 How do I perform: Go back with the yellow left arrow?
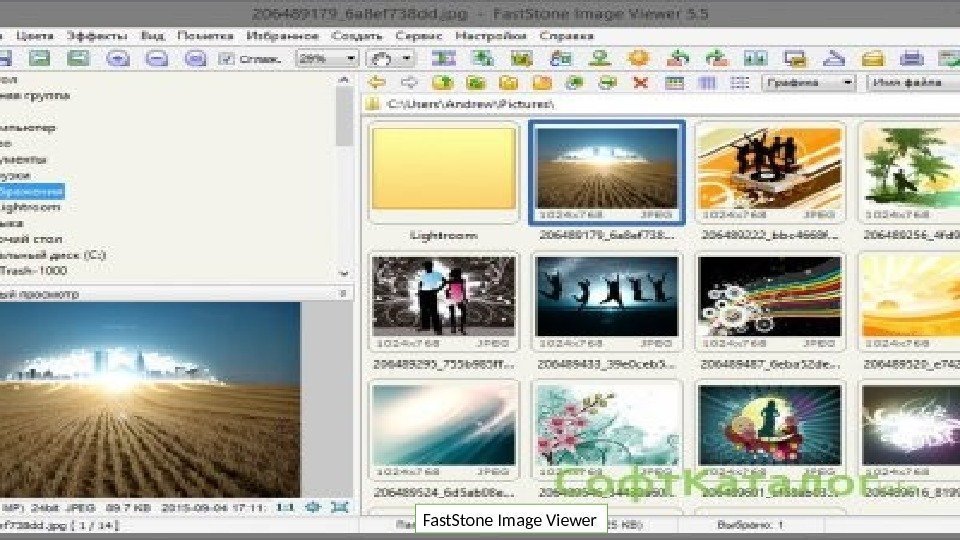pos(377,82)
